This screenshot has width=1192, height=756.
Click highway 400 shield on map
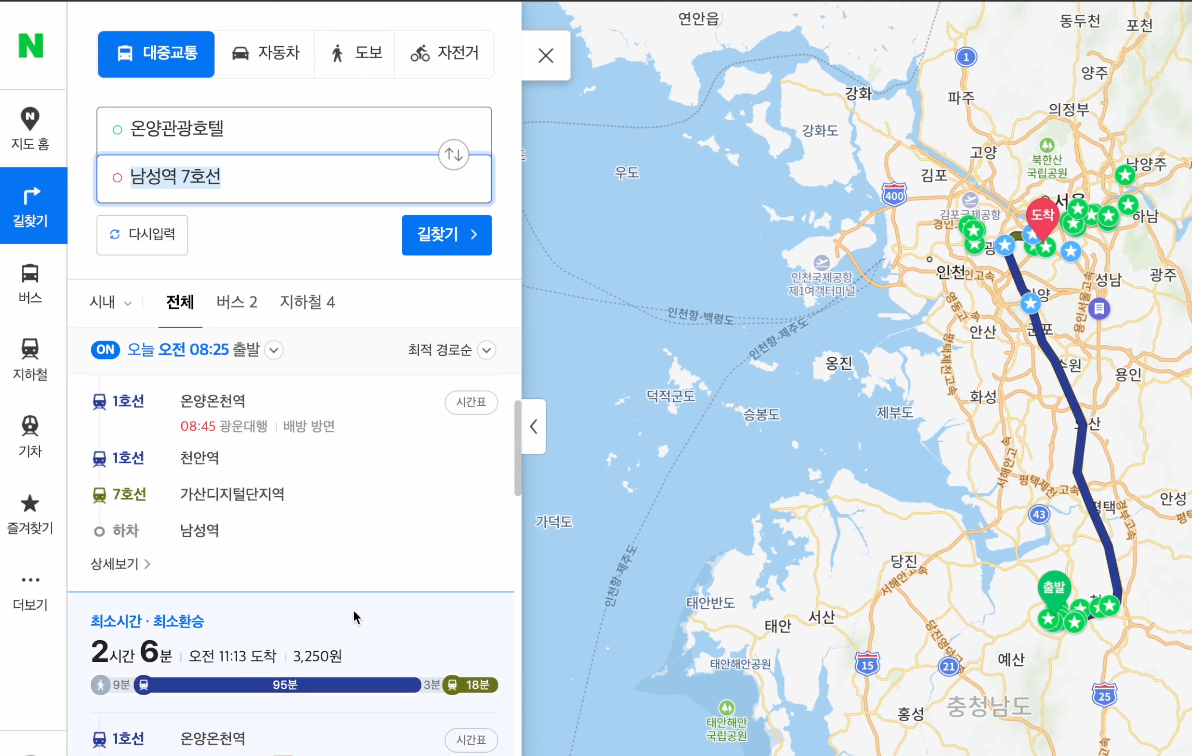point(894,194)
